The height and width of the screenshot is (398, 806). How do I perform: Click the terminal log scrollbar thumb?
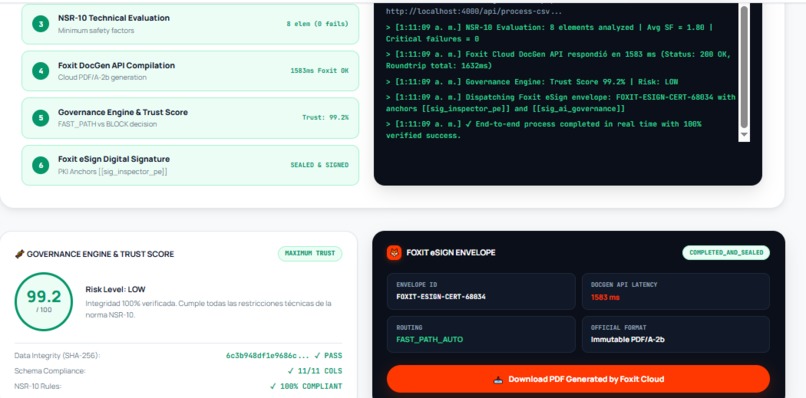(x=744, y=67)
